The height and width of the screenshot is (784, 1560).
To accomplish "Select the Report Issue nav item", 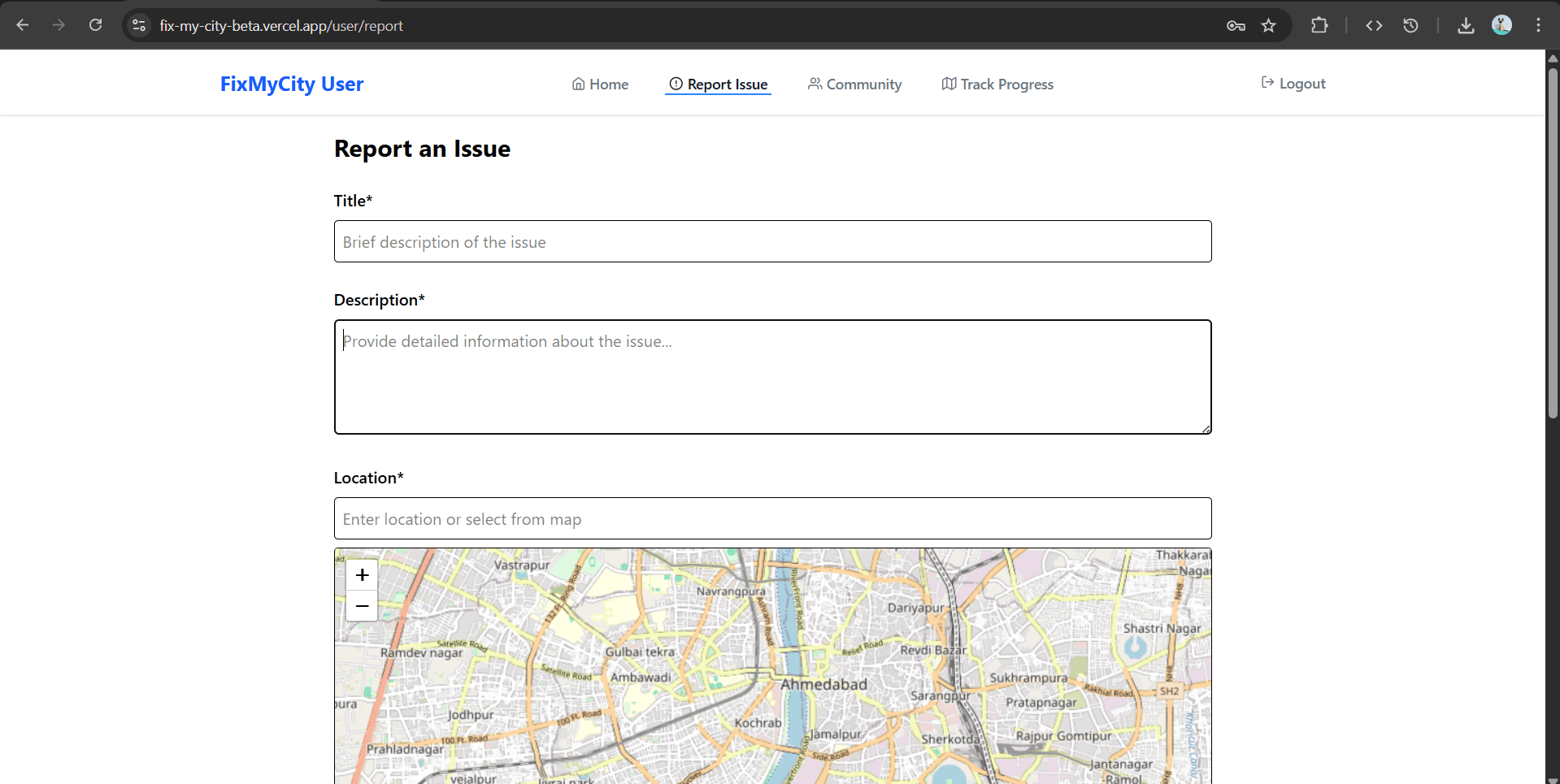I will (x=718, y=84).
